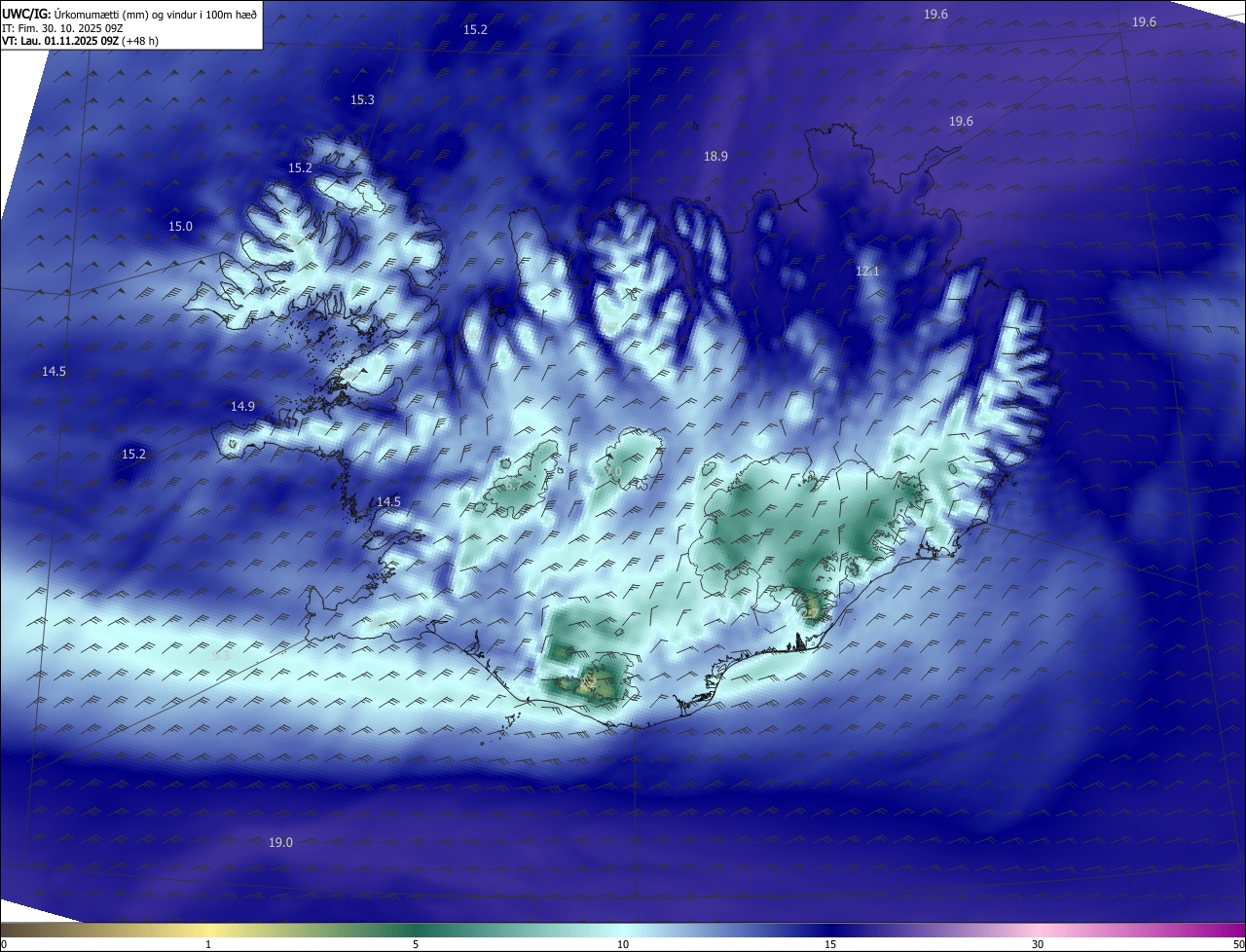The height and width of the screenshot is (952, 1246).
Task: Select the 7.0 value on Hofsjökull glacier
Action: pos(612,472)
